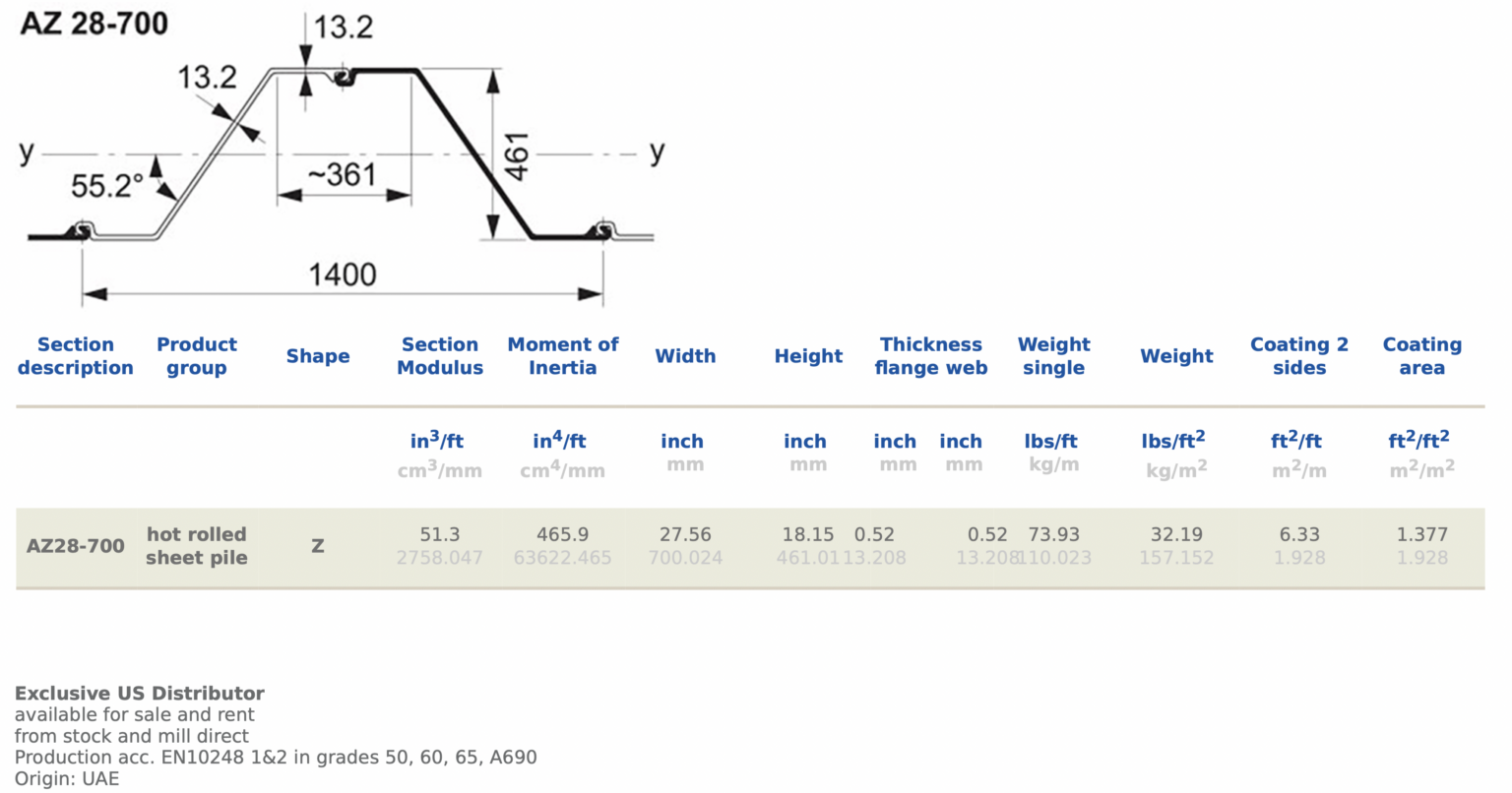Click the 1400 dimension in the drawing
The height and width of the screenshot is (793, 1512).
[x=343, y=274]
